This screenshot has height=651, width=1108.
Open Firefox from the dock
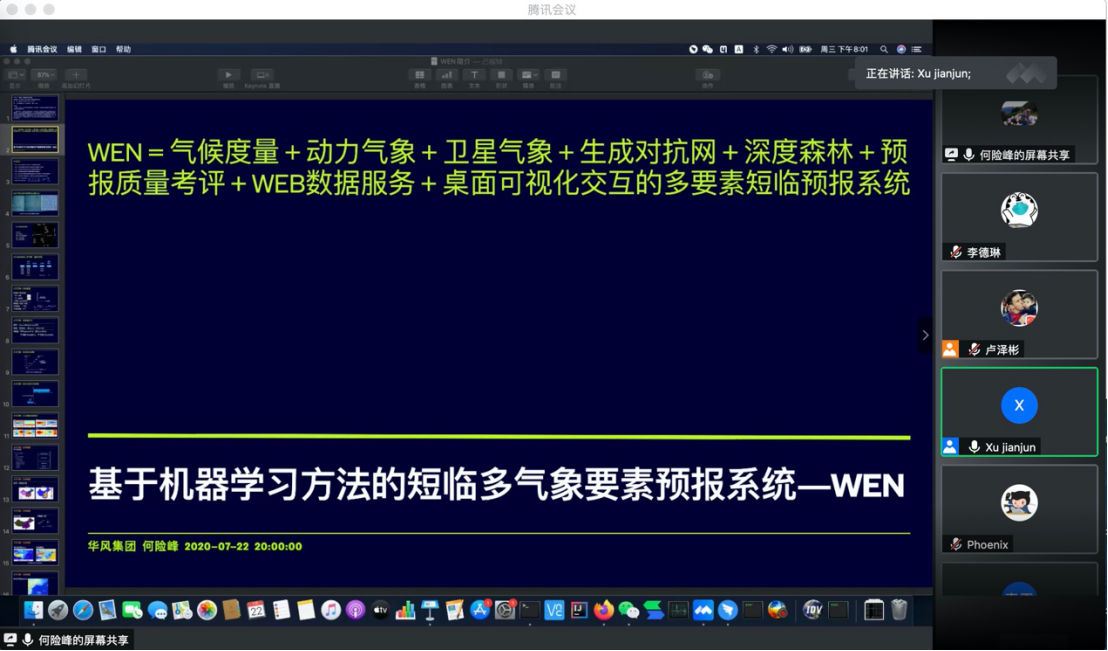point(603,610)
